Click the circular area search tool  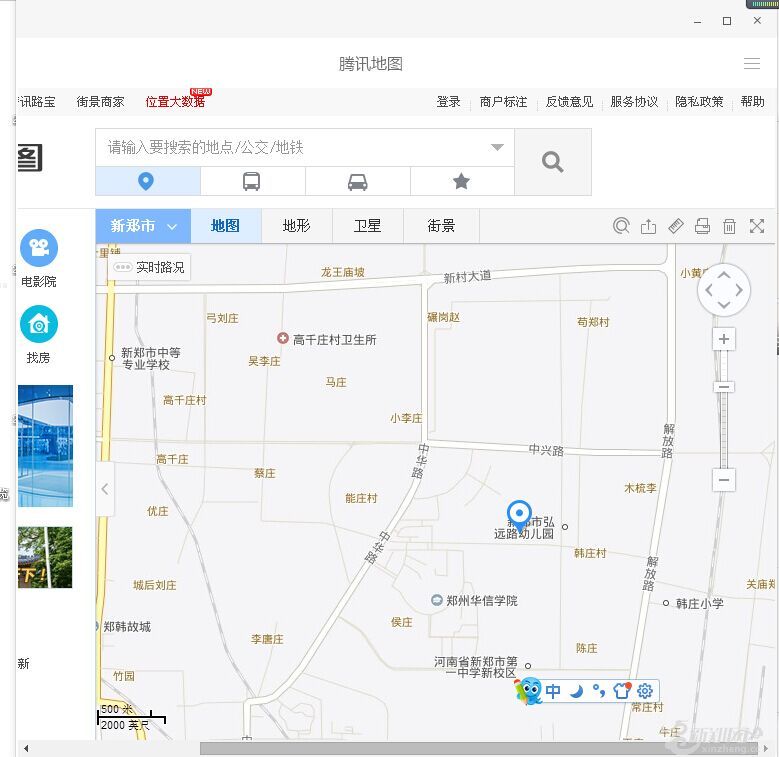(621, 226)
